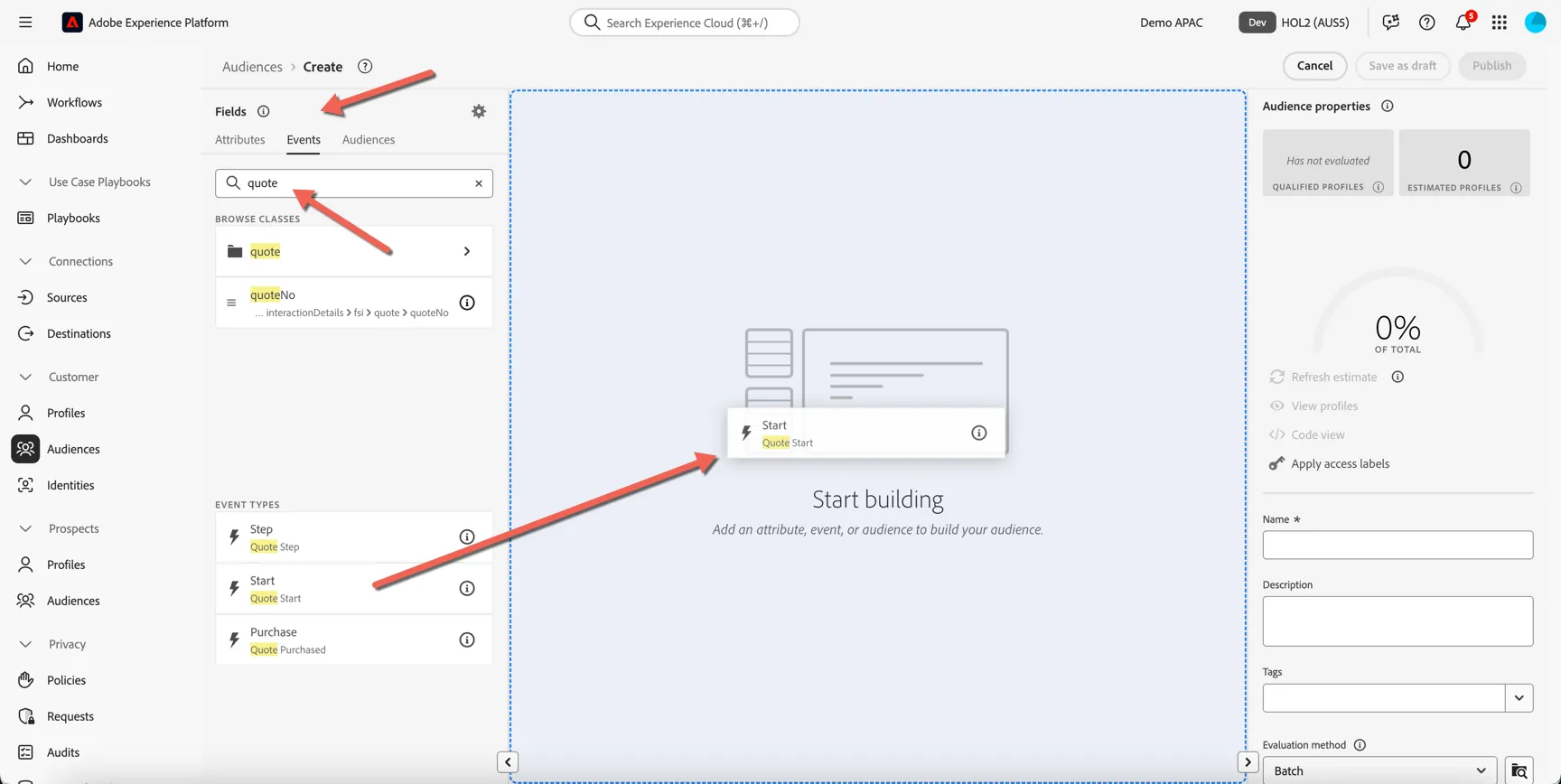Switch to the Attributes tab
The image size is (1561, 784).
click(x=240, y=139)
